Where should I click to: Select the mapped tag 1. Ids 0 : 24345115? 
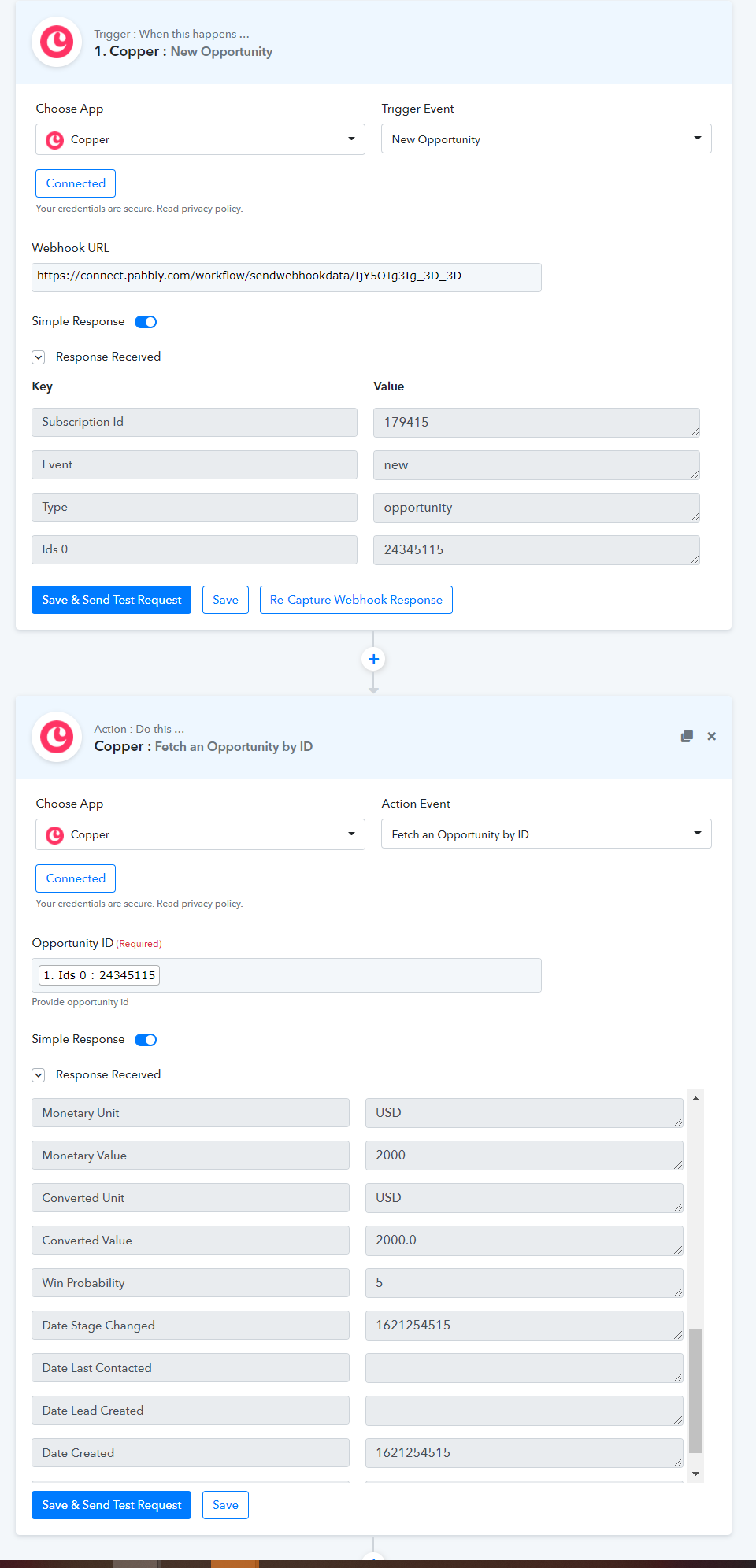pos(99,975)
